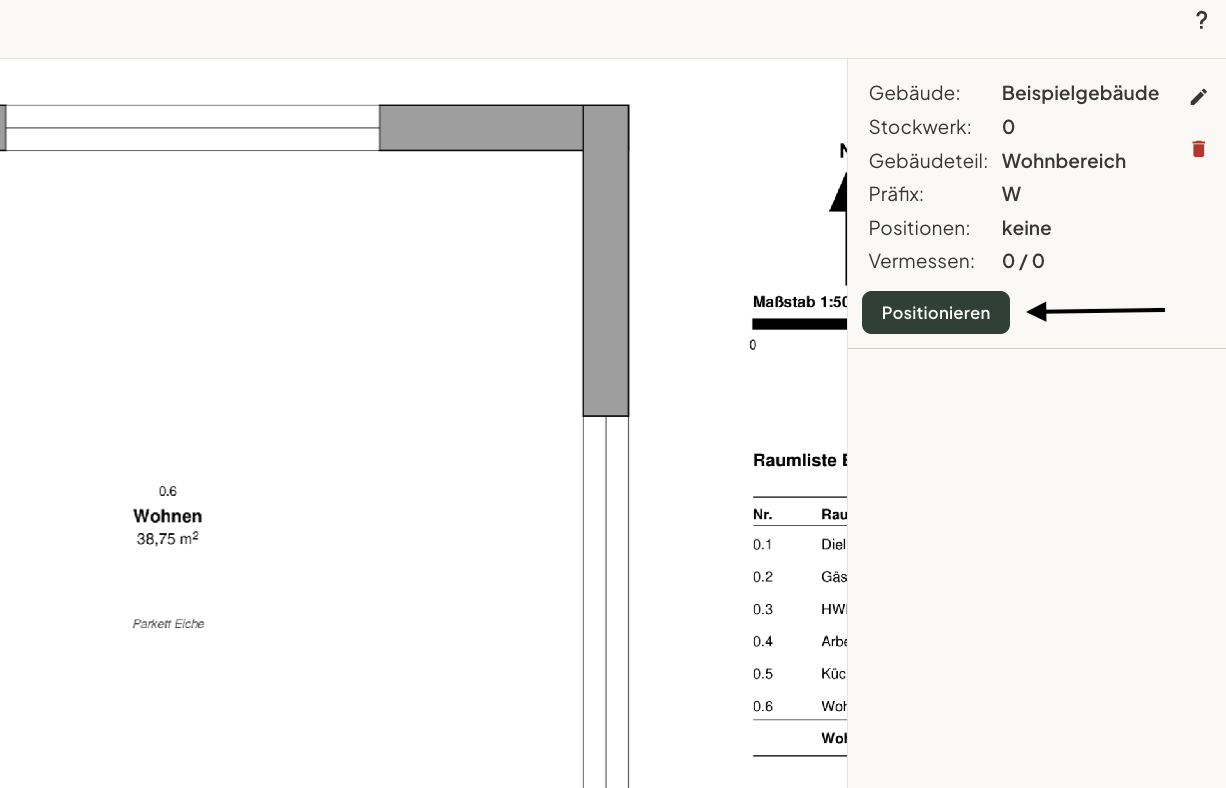Click the Nr. column header
Viewport: 1226px width, 788px height.
point(762,515)
